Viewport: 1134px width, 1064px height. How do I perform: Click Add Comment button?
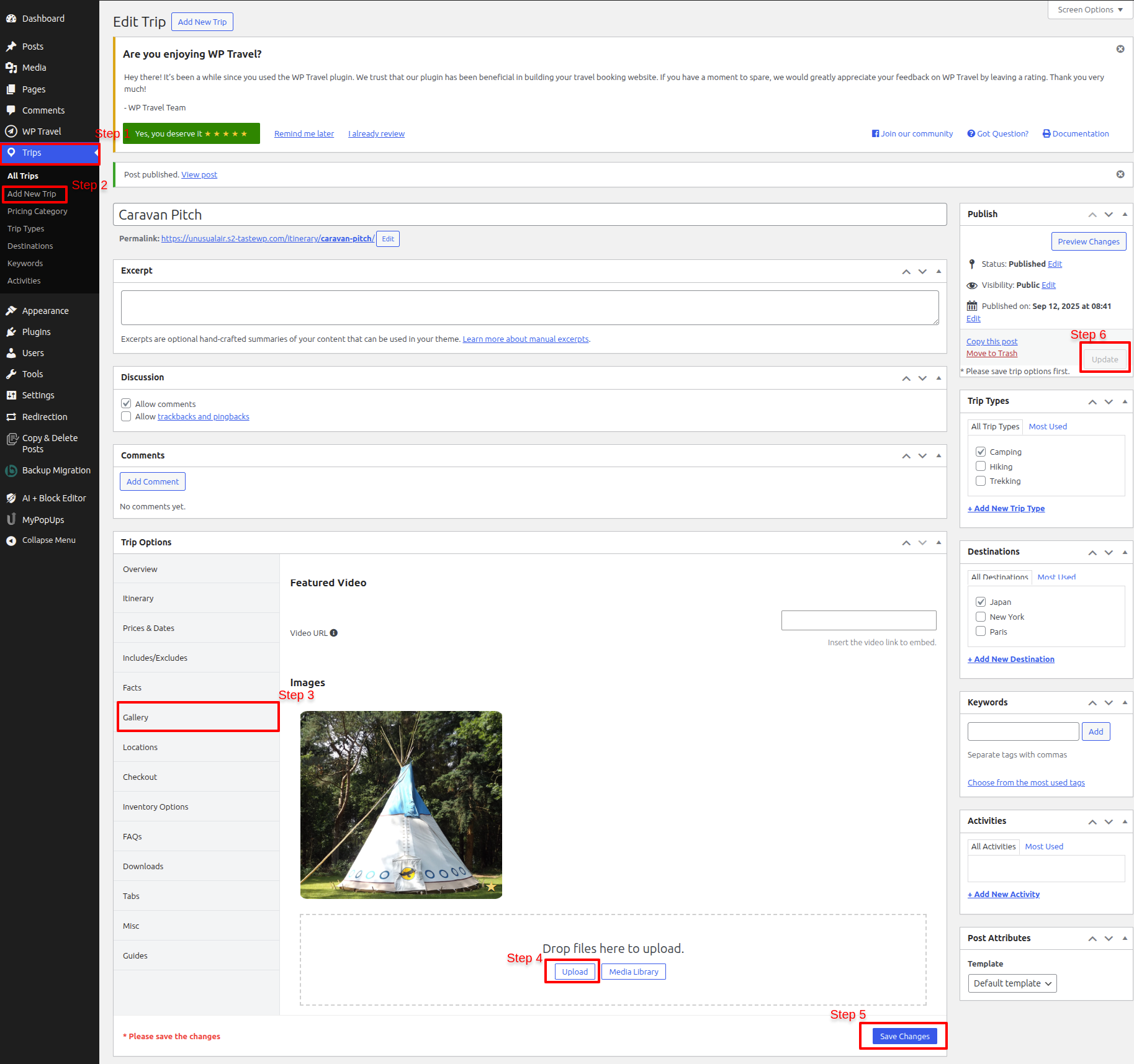coord(153,481)
